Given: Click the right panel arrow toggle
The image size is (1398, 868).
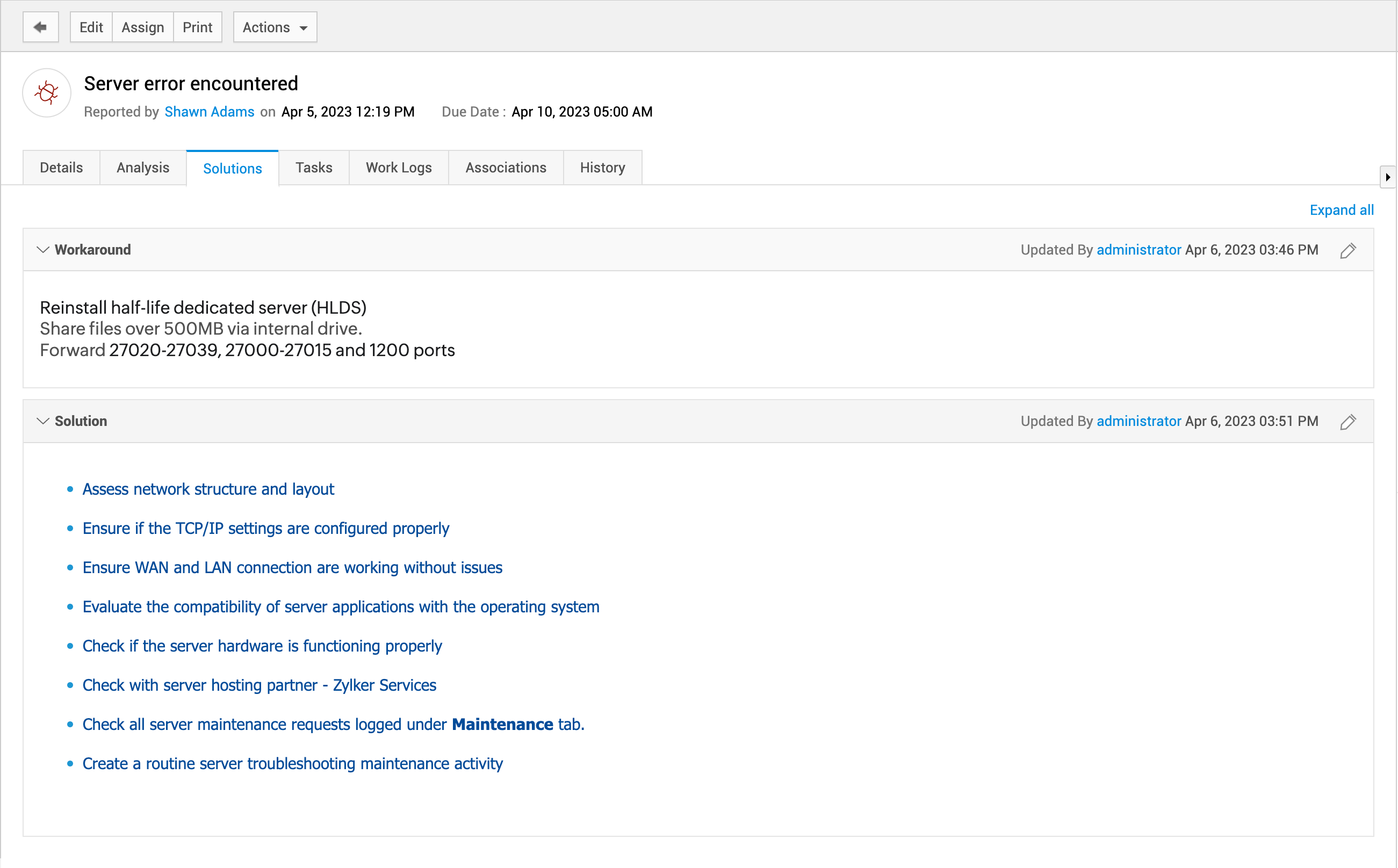Looking at the screenshot, I should click(1387, 177).
